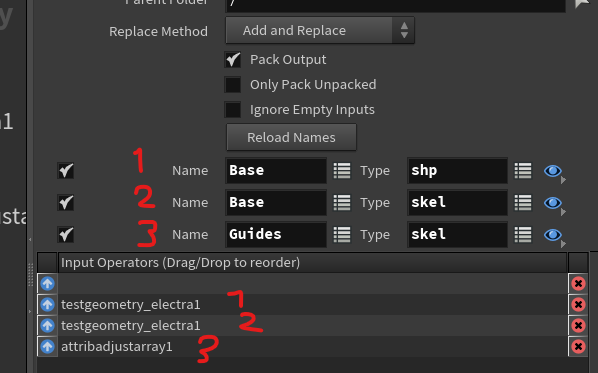598x373 pixels.
Task: Remove second testgeometry_electra1 input
Action: pos(578,326)
